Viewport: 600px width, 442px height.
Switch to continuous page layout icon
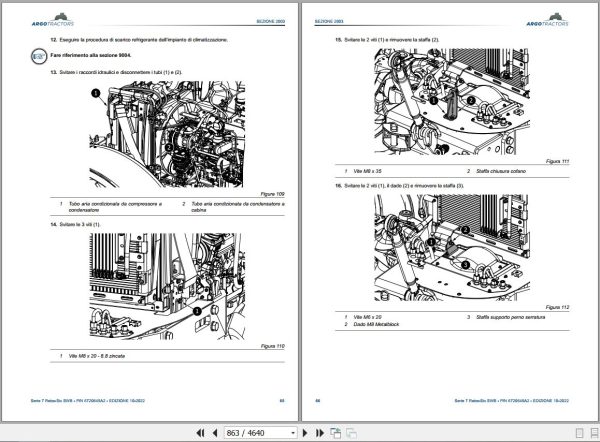pyautogui.click(x=595, y=433)
